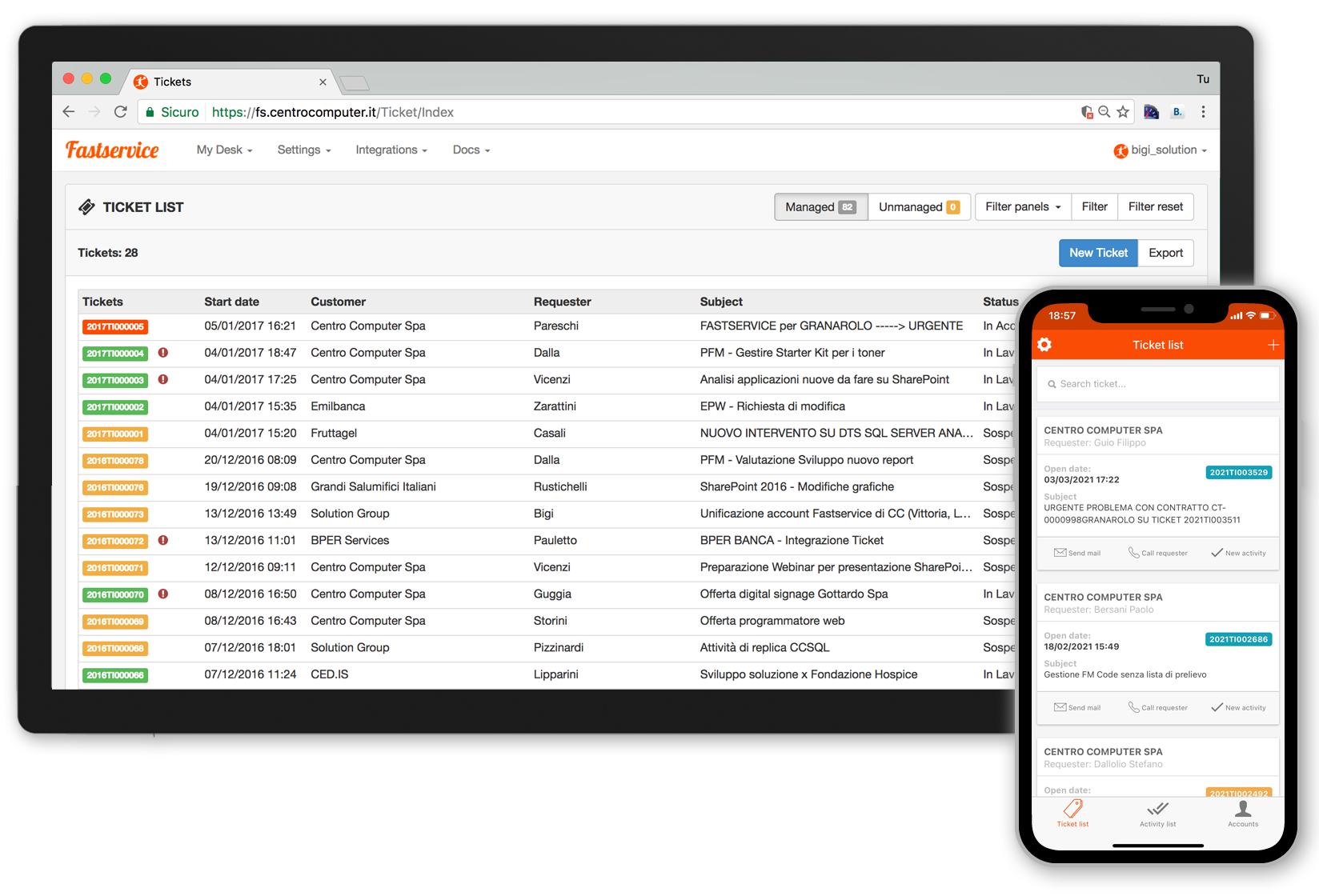This screenshot has width=1319, height=896.
Task: Click the browser address bar URL
Action: coord(332,112)
